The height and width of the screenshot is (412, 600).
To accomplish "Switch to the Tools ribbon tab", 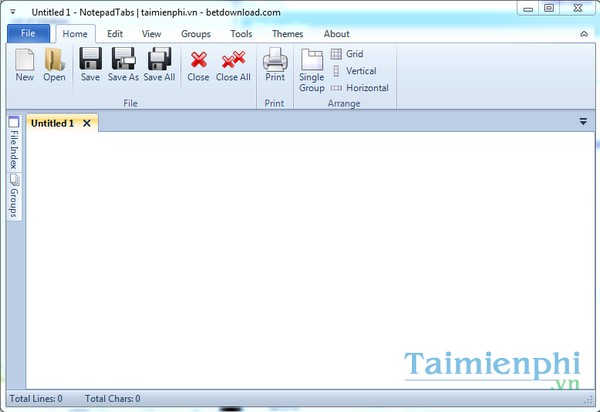I will click(241, 34).
